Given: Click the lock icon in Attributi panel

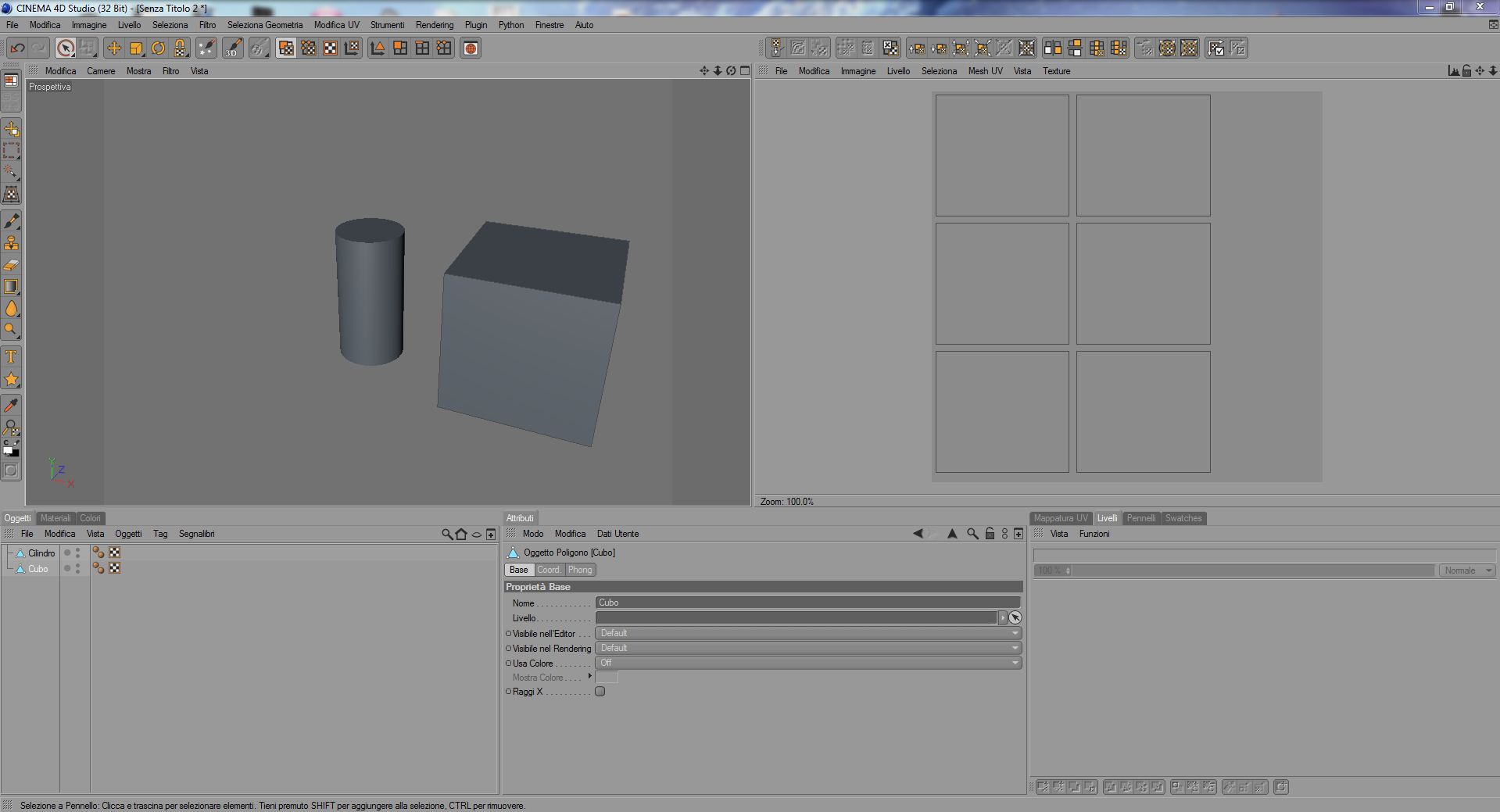Looking at the screenshot, I should pos(990,534).
